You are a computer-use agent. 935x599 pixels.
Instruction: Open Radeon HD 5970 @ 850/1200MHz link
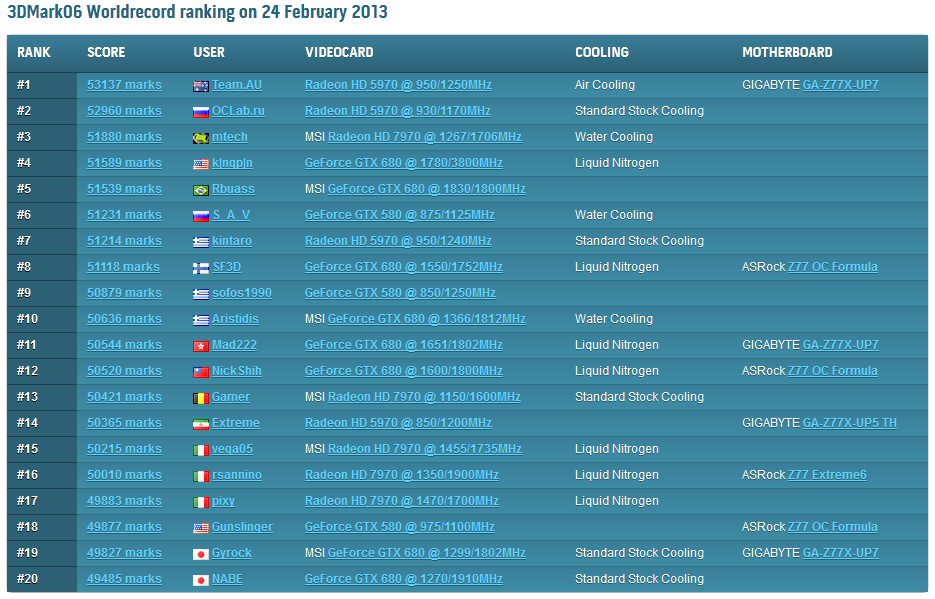point(398,423)
